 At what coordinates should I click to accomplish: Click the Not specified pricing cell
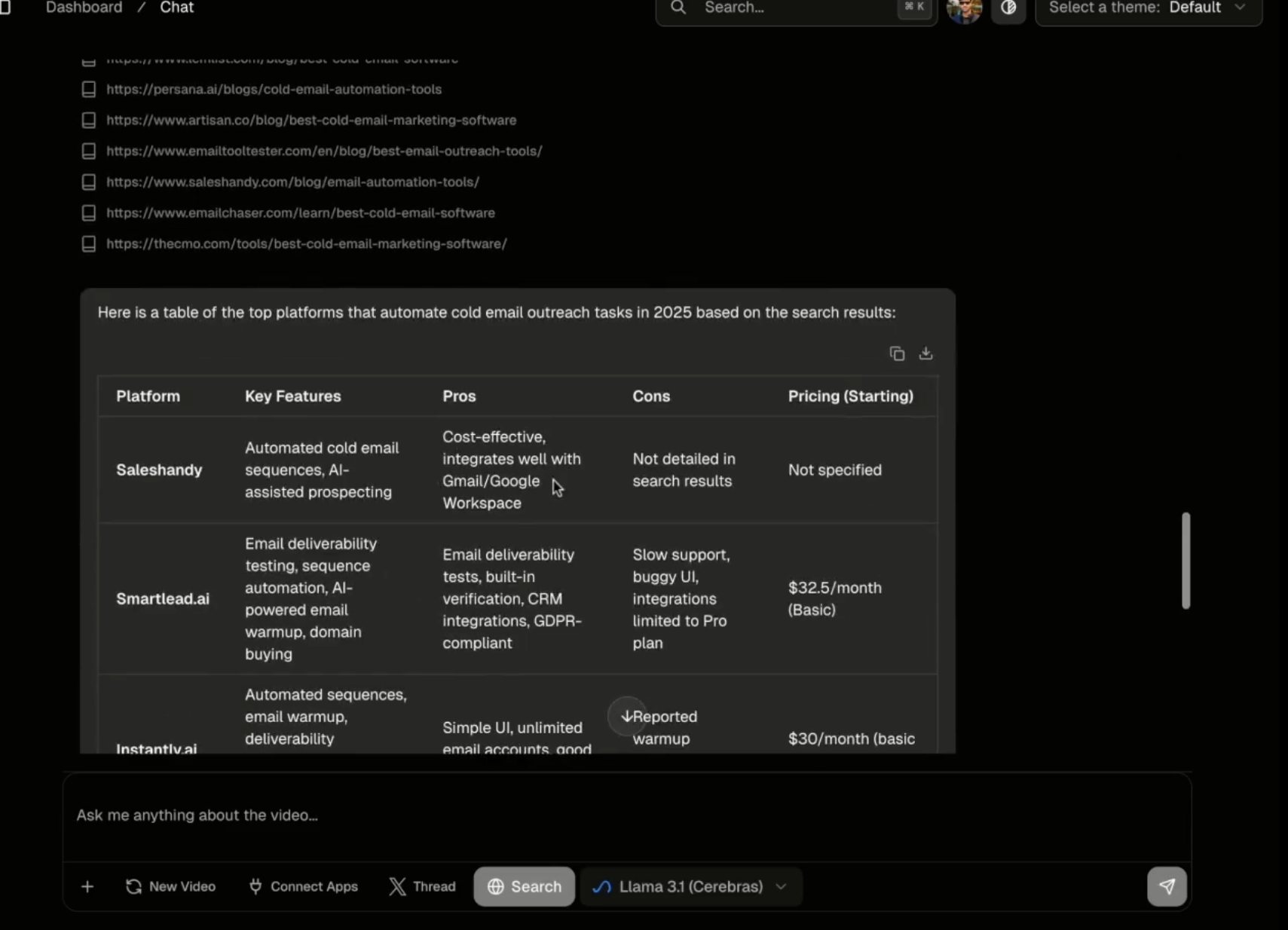pyautogui.click(x=835, y=470)
